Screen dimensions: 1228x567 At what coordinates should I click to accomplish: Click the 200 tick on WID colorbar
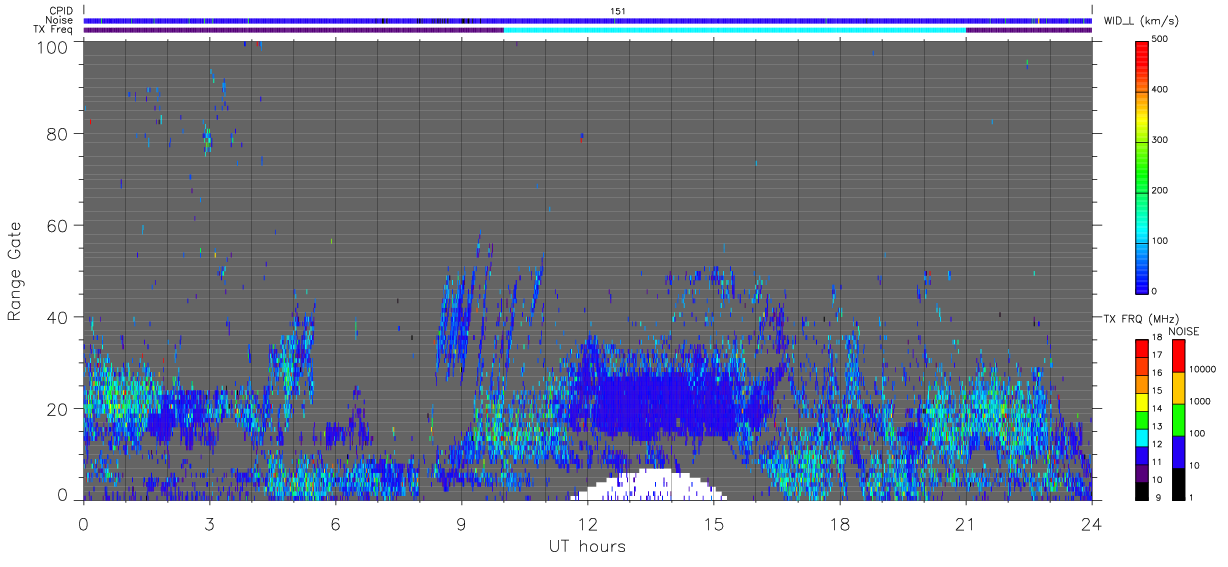[1161, 191]
